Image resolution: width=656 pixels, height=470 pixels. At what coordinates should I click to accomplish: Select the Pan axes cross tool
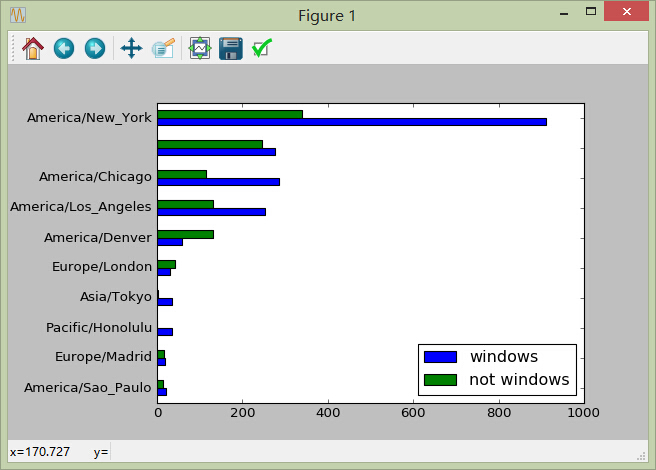coord(131,49)
